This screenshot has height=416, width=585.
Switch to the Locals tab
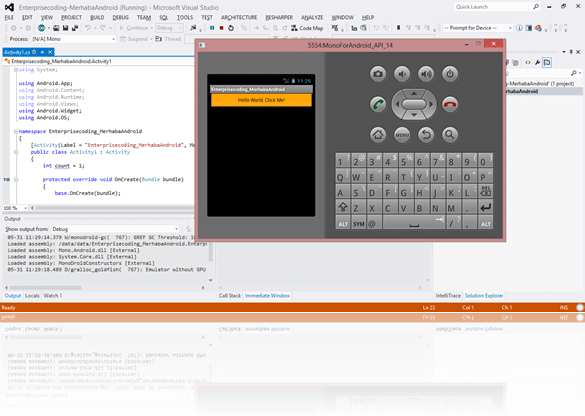pyautogui.click(x=32, y=295)
